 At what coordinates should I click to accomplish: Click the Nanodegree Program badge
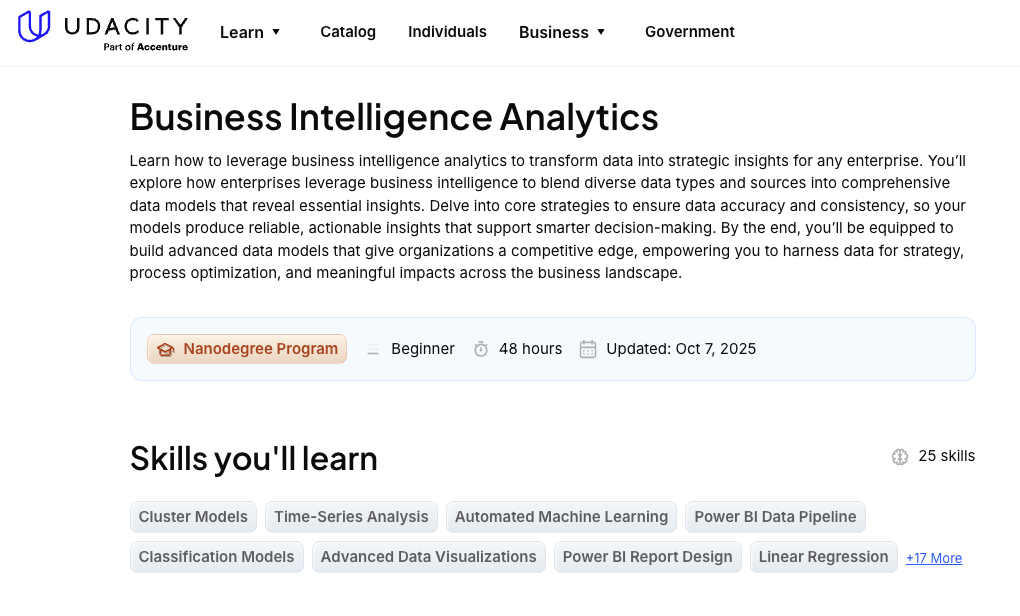[x=246, y=349]
